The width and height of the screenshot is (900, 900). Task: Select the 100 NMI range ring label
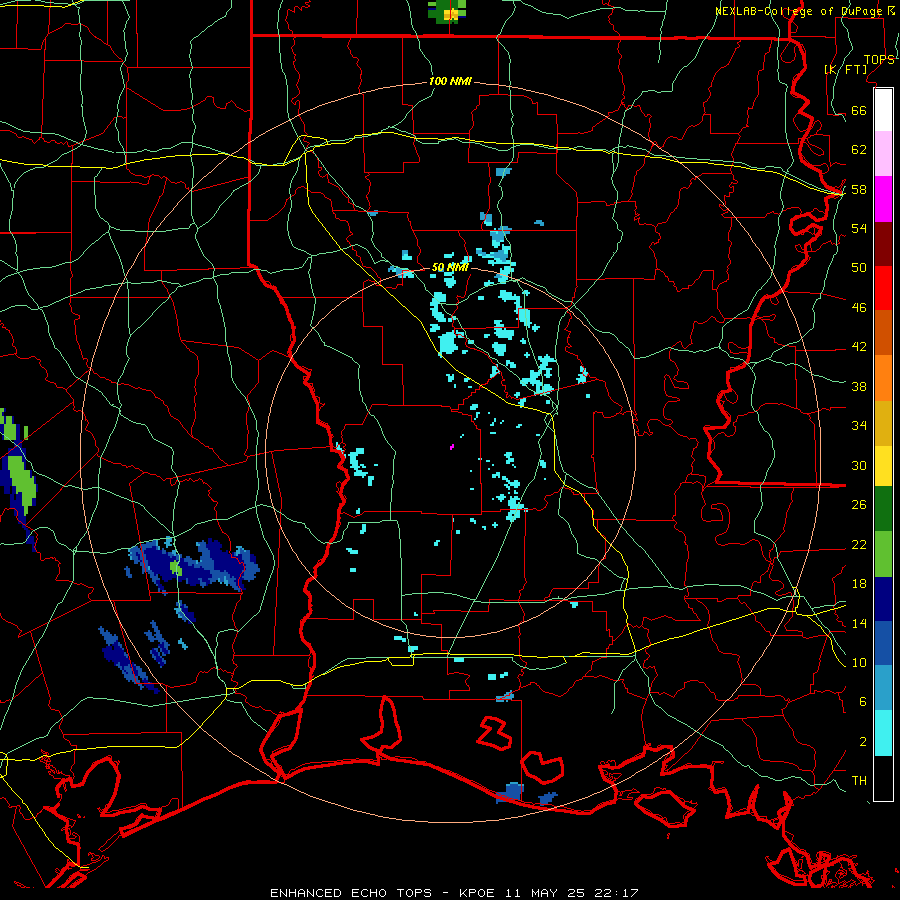(450, 82)
